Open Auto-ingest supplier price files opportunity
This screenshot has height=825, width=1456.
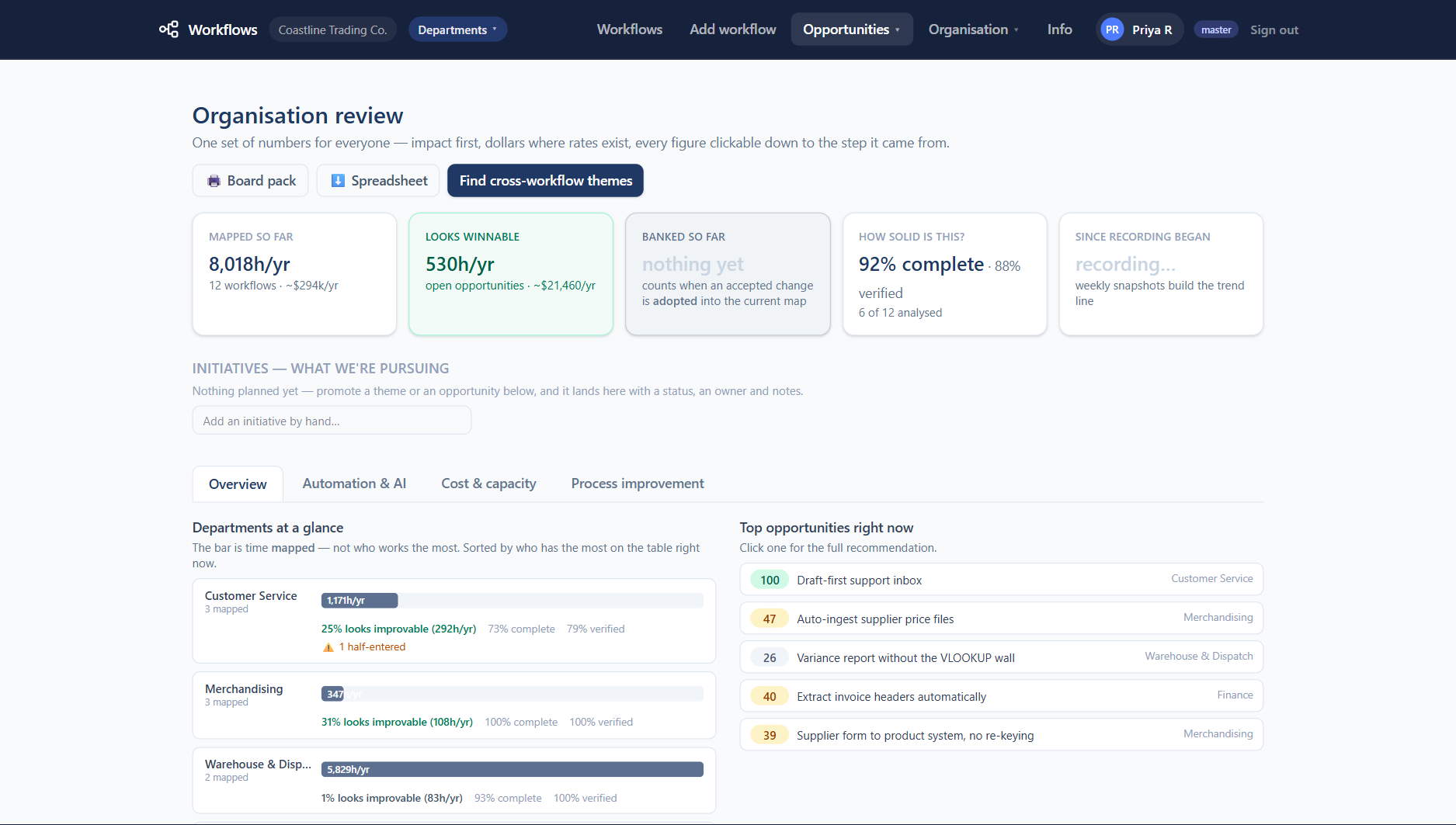click(1002, 619)
